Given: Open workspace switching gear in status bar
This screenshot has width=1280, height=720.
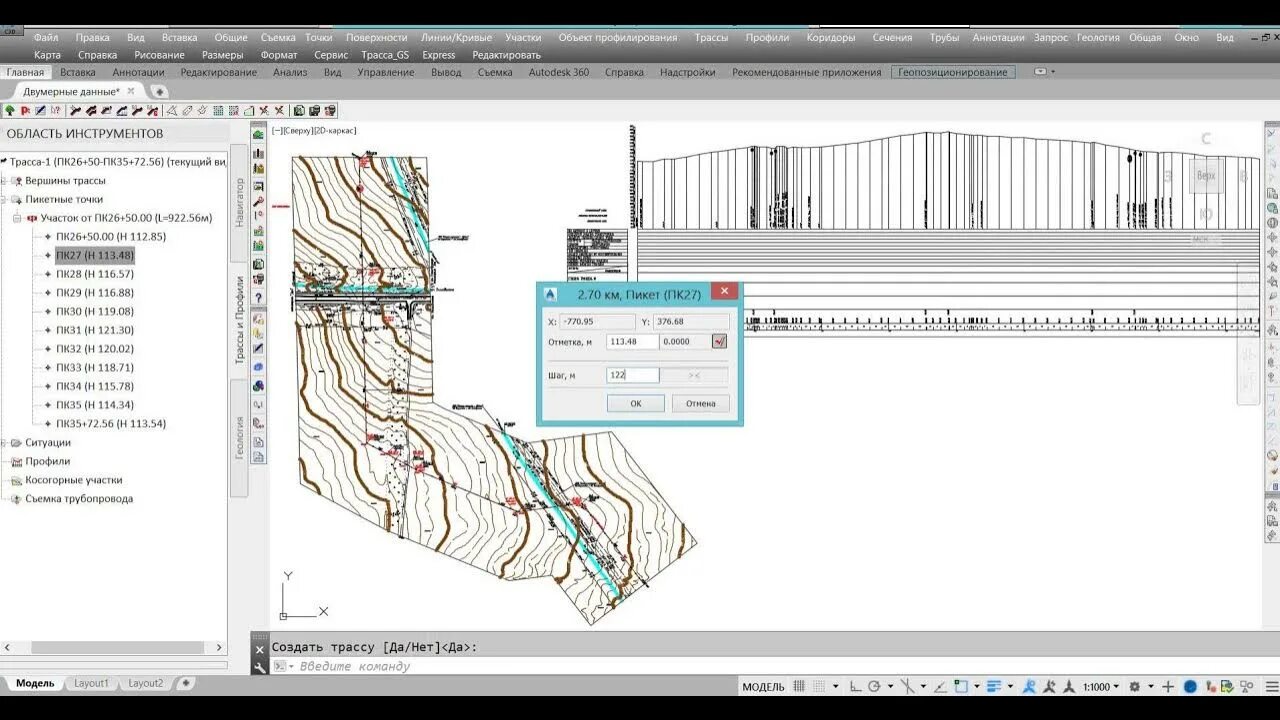Looking at the screenshot, I should (x=1134, y=687).
